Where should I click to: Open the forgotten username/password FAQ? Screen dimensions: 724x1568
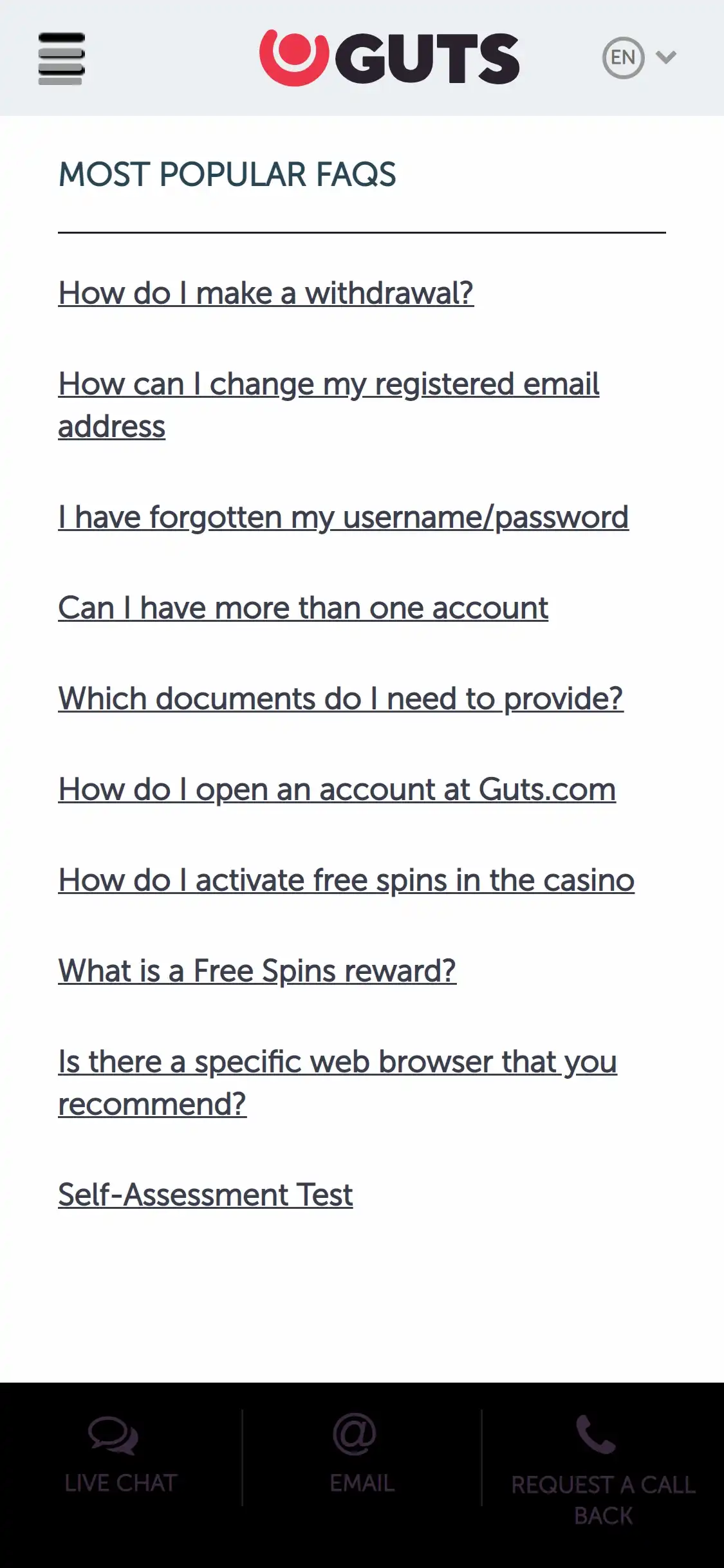[x=343, y=518]
